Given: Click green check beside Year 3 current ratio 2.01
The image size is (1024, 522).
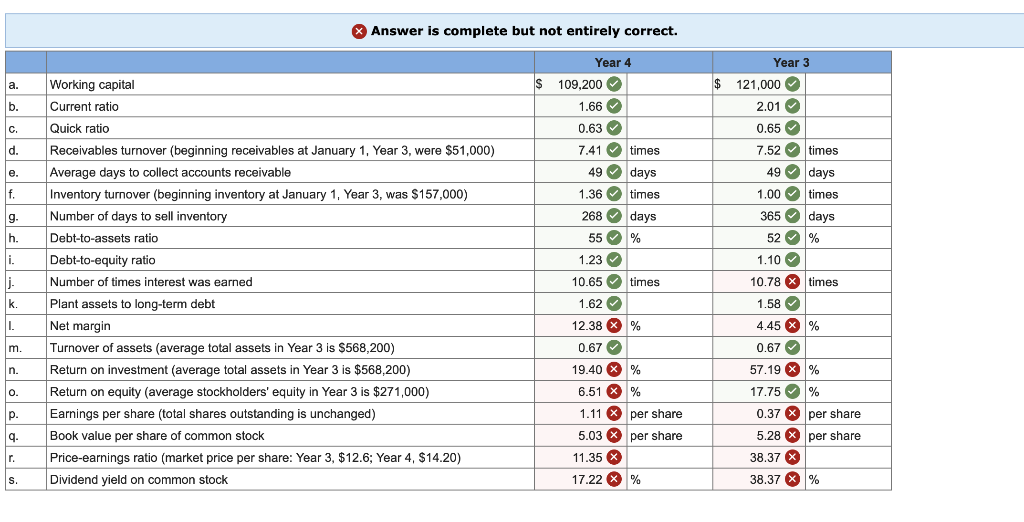Looking at the screenshot, I should (x=792, y=106).
